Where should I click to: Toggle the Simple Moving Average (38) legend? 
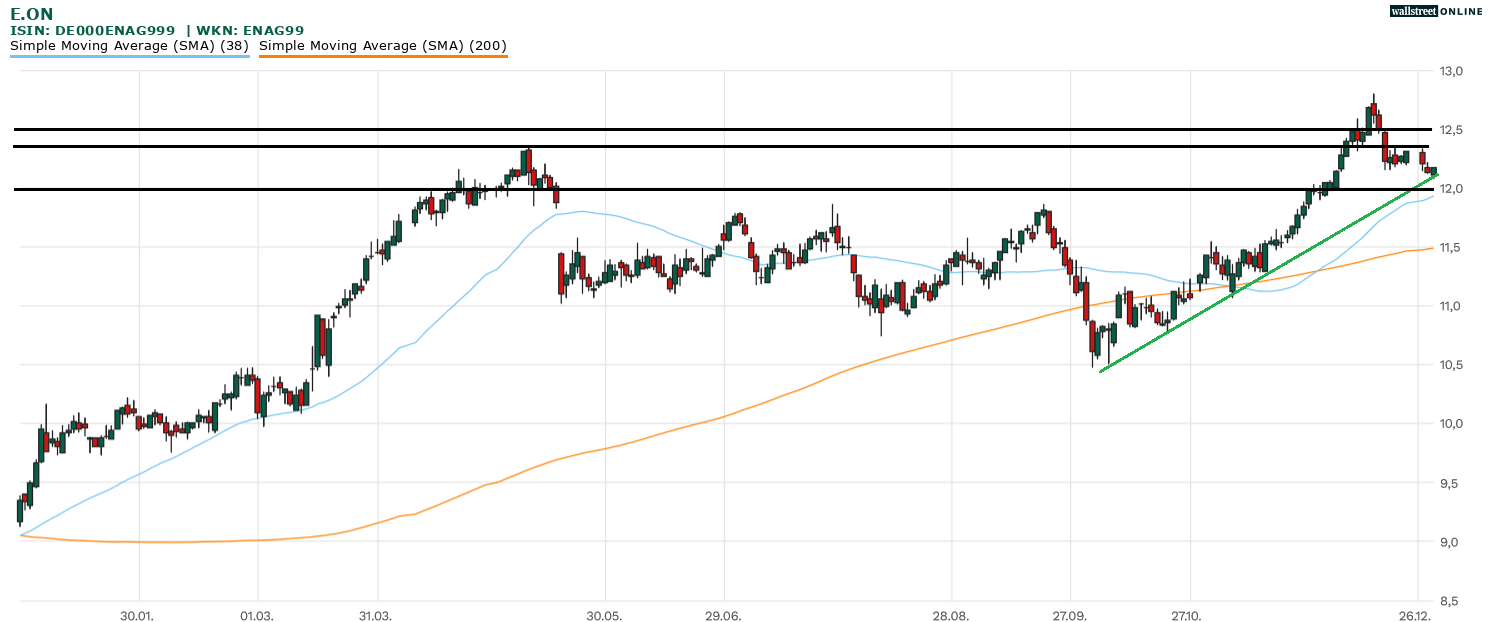click(x=129, y=46)
